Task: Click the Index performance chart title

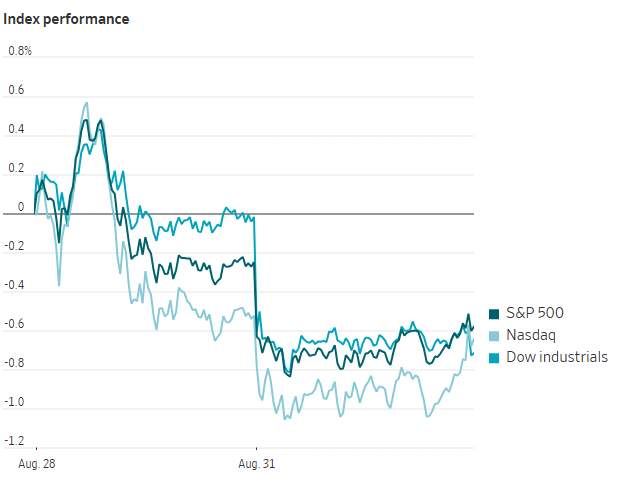Action: 66,19
